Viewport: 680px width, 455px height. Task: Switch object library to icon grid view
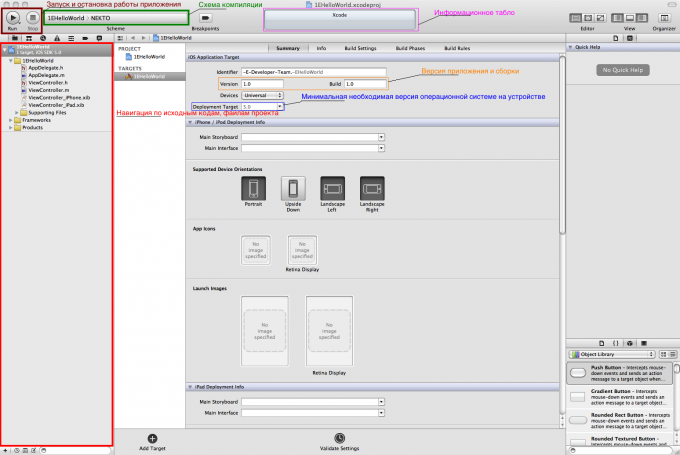(x=664, y=354)
